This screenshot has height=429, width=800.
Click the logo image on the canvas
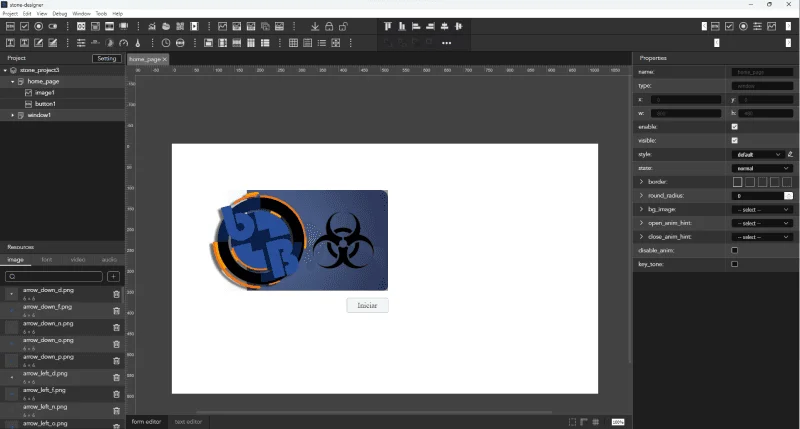[298, 240]
